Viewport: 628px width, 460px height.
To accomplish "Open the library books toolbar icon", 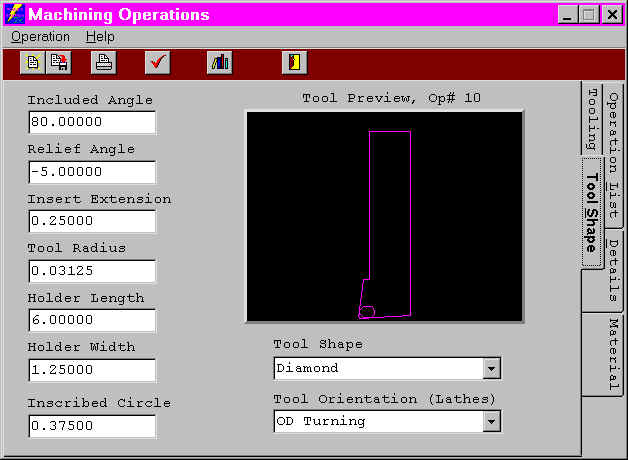I will coord(219,62).
